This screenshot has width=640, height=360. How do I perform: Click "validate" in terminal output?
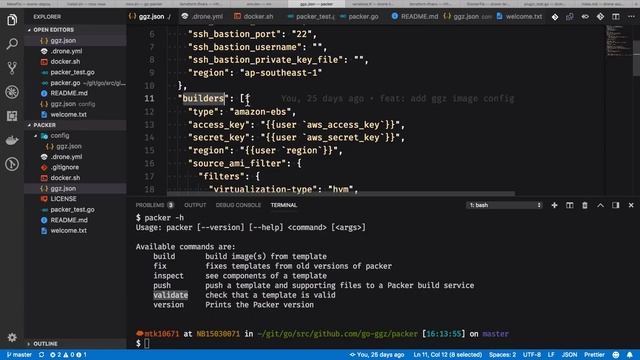tap(171, 295)
